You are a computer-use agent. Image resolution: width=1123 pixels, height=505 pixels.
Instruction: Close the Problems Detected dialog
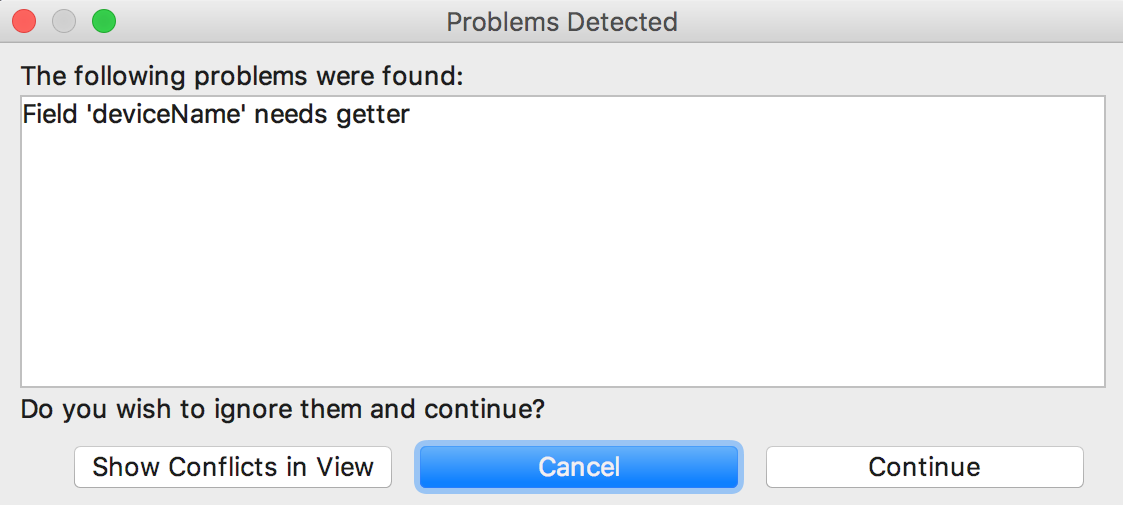(24, 21)
